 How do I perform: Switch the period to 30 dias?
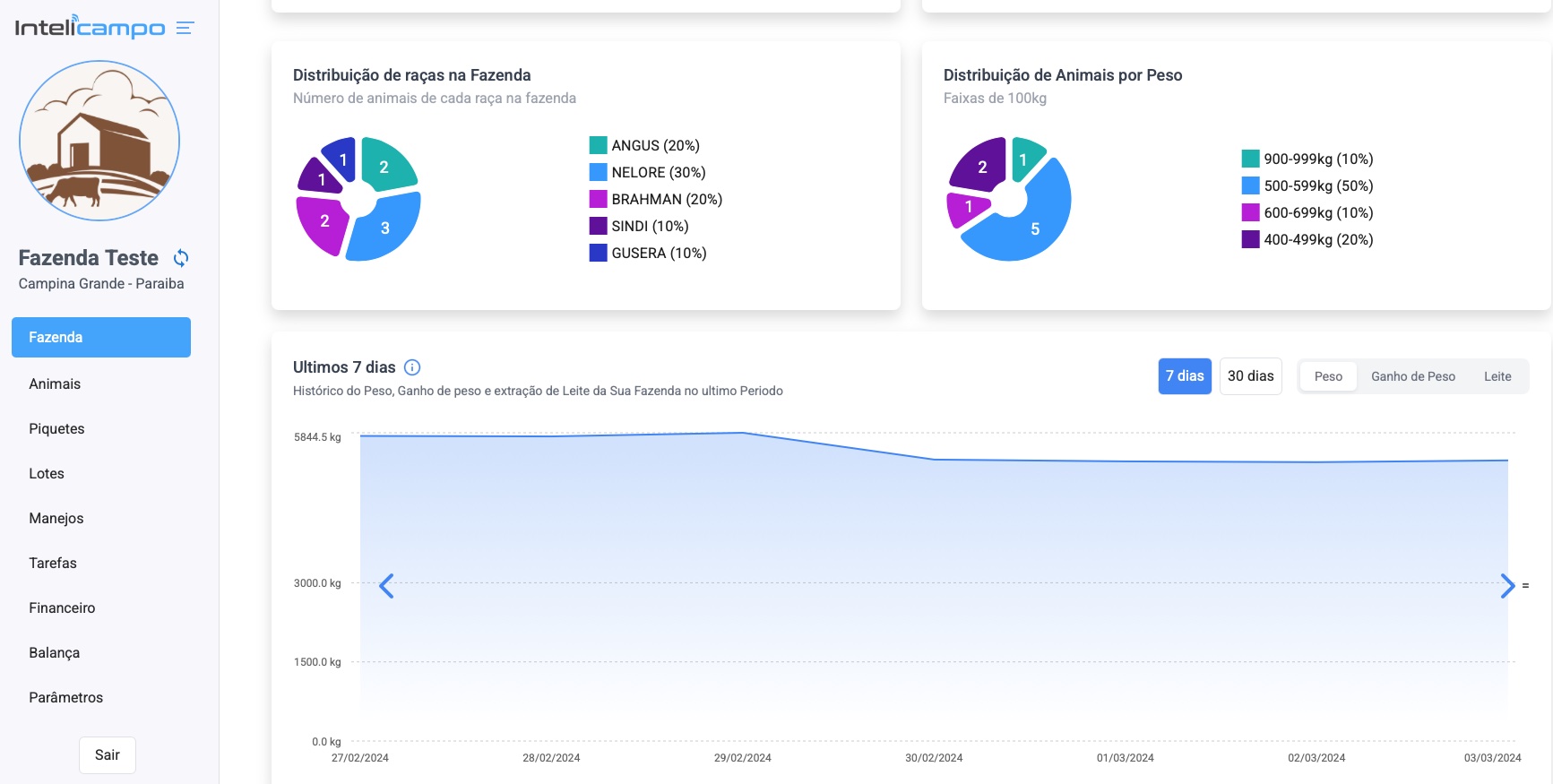pos(1250,376)
